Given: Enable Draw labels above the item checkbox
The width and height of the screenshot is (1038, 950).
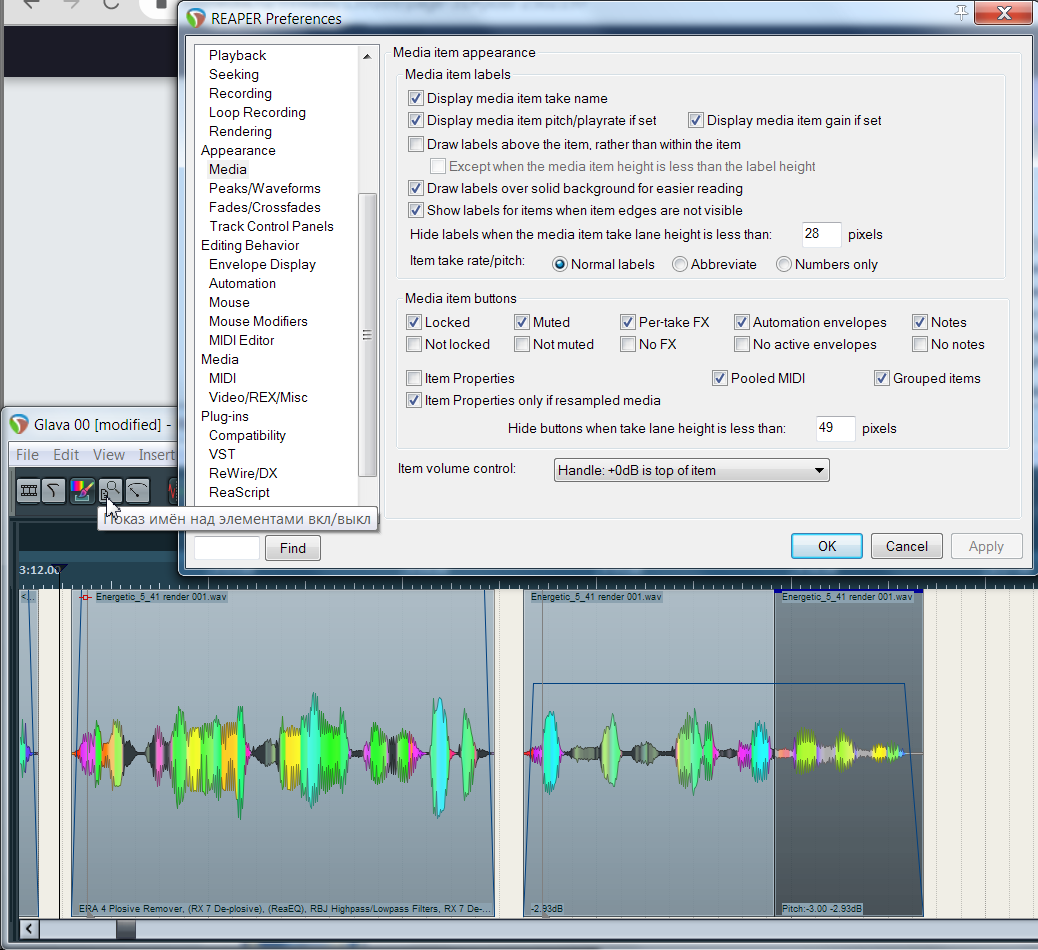Looking at the screenshot, I should point(416,144).
